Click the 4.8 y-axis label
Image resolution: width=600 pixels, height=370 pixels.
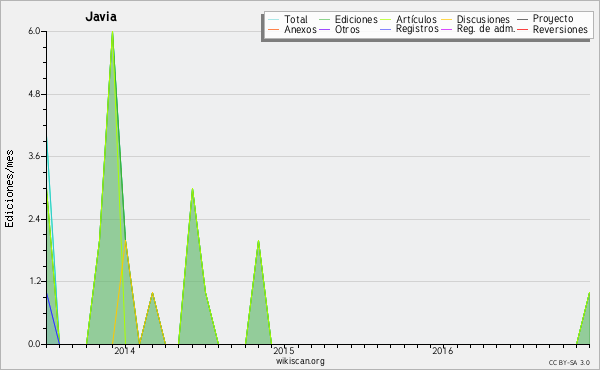(x=34, y=94)
